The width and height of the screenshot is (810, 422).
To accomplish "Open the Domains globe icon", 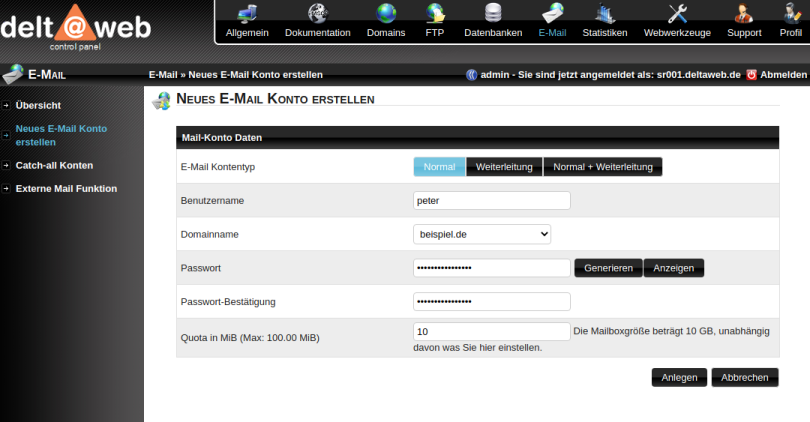I will [x=386, y=14].
